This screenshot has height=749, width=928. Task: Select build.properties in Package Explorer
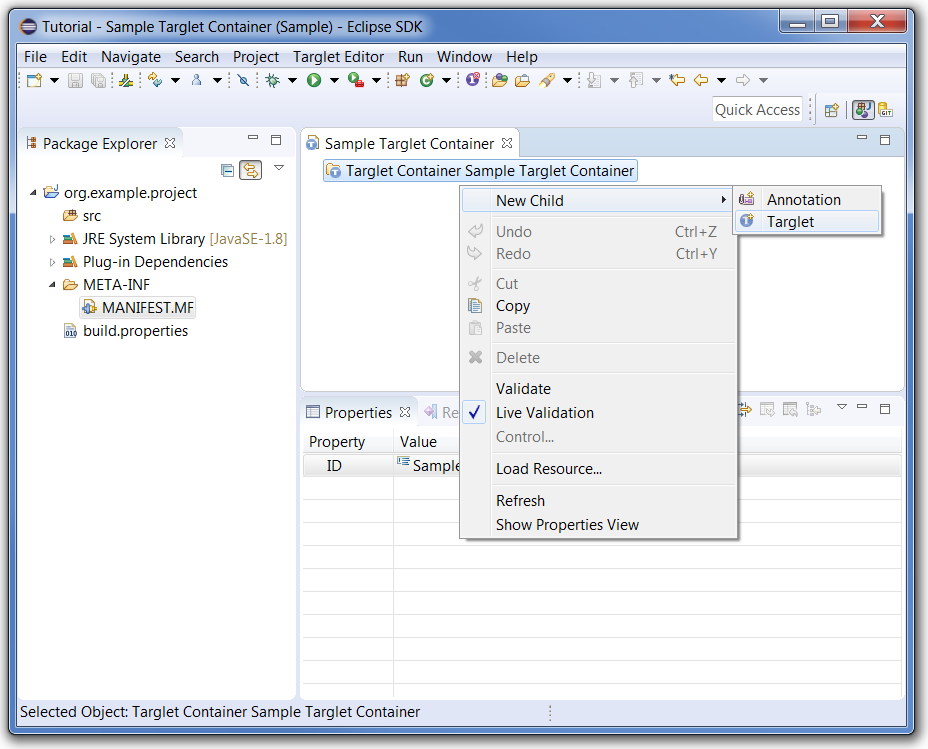(x=126, y=331)
